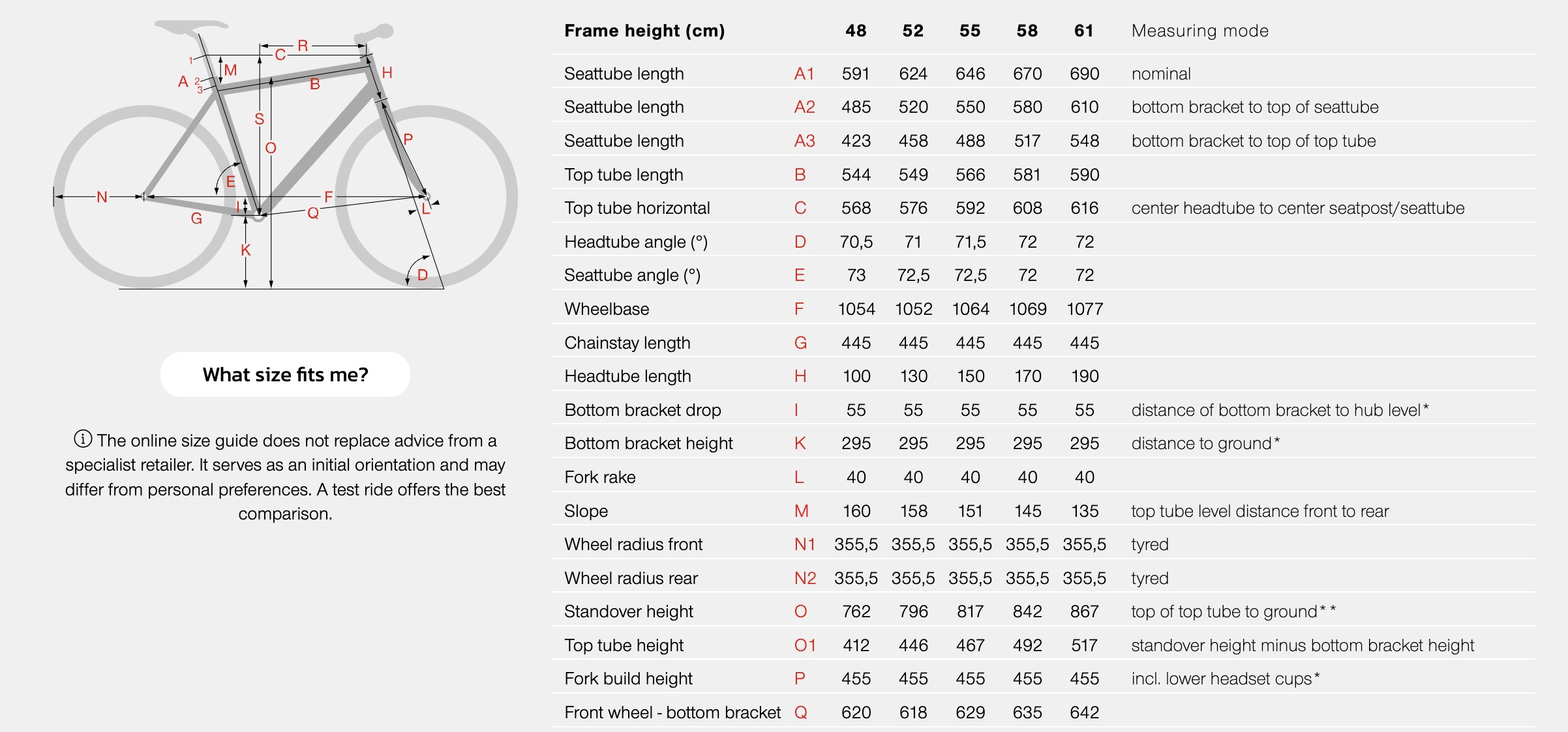The image size is (1568, 732).
Task: Click the red letter D angle label on the diagram
Action: pyautogui.click(x=423, y=275)
